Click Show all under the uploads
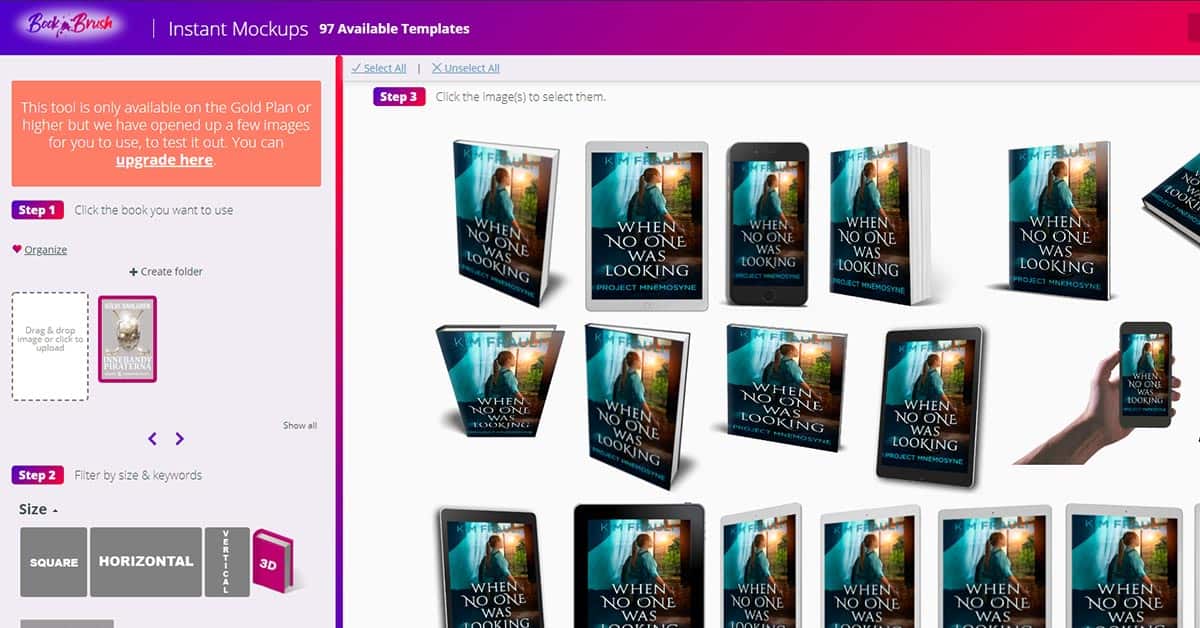 pos(300,426)
